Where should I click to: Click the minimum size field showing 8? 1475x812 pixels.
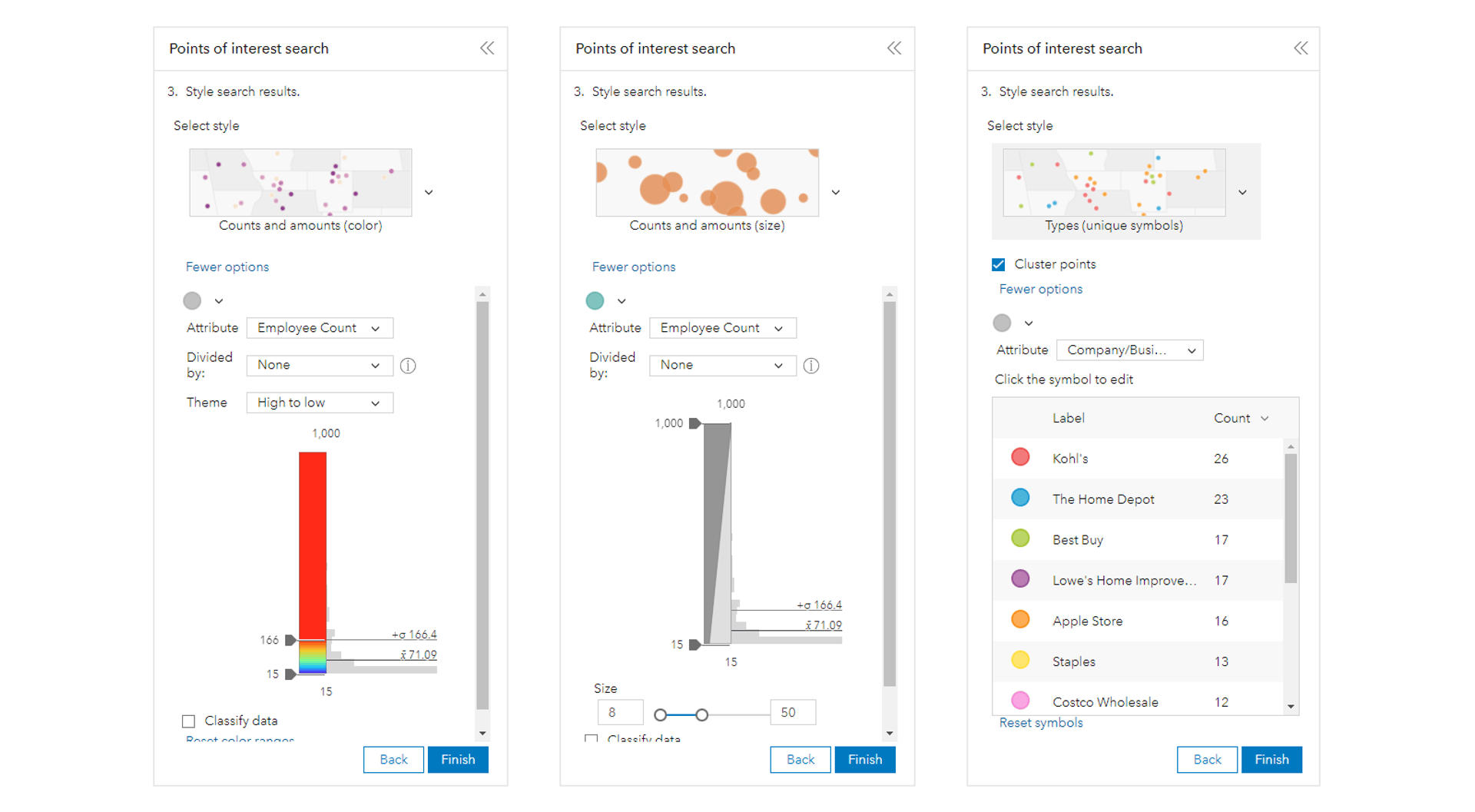(619, 713)
